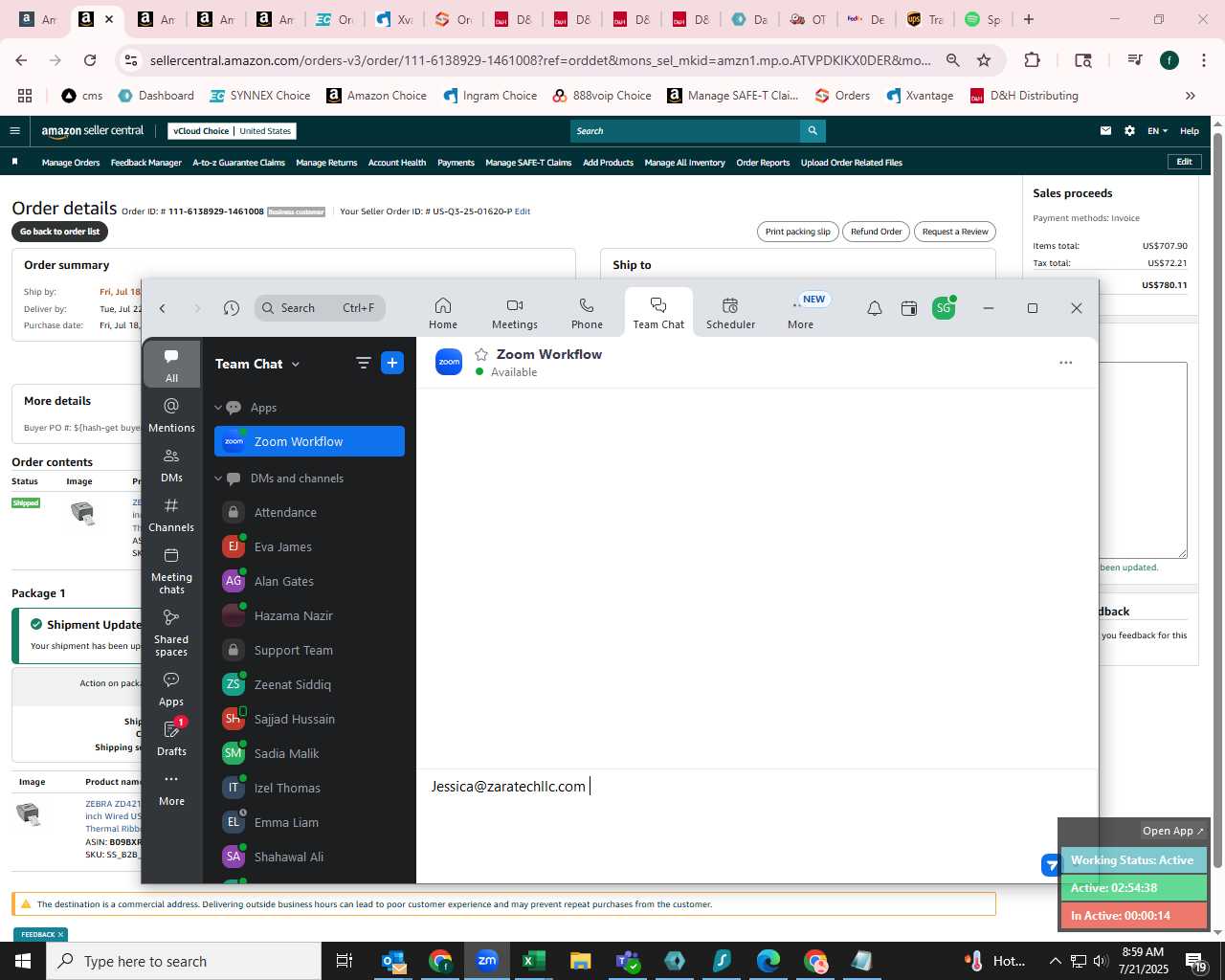The width and height of the screenshot is (1225, 980).
Task: Open Zoom Meetings tab
Action: point(515,313)
